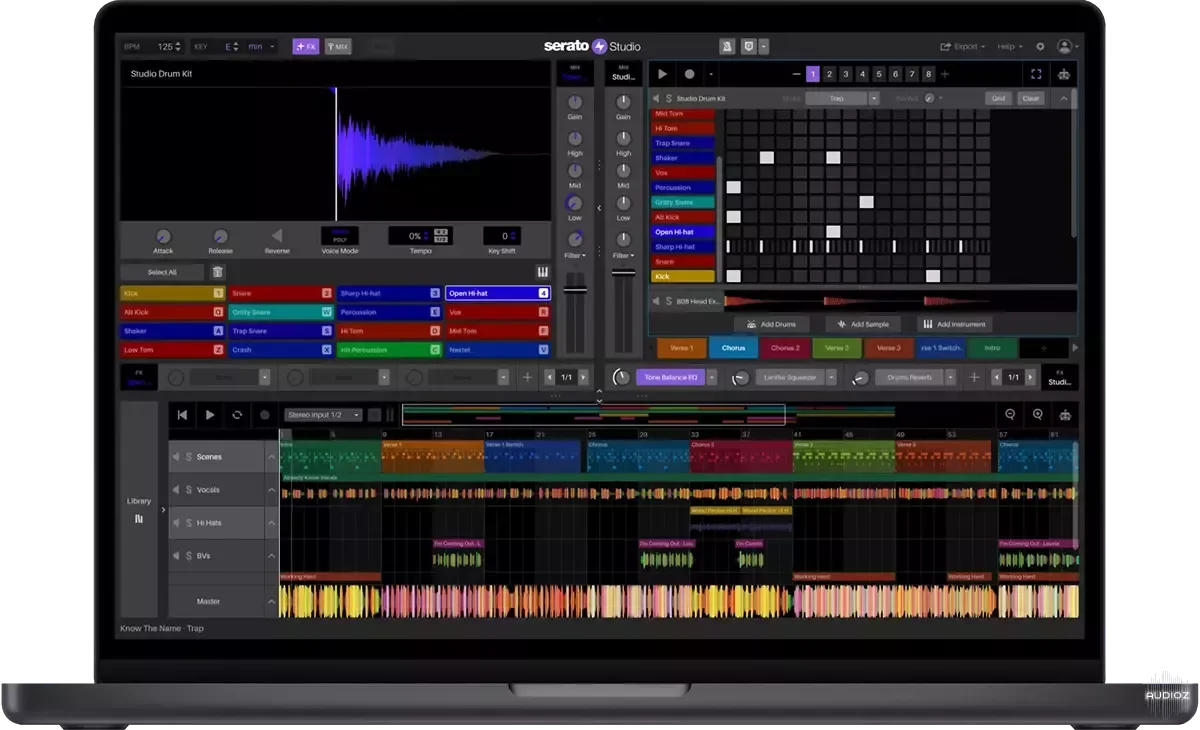Play the sequencer pattern

coord(662,74)
